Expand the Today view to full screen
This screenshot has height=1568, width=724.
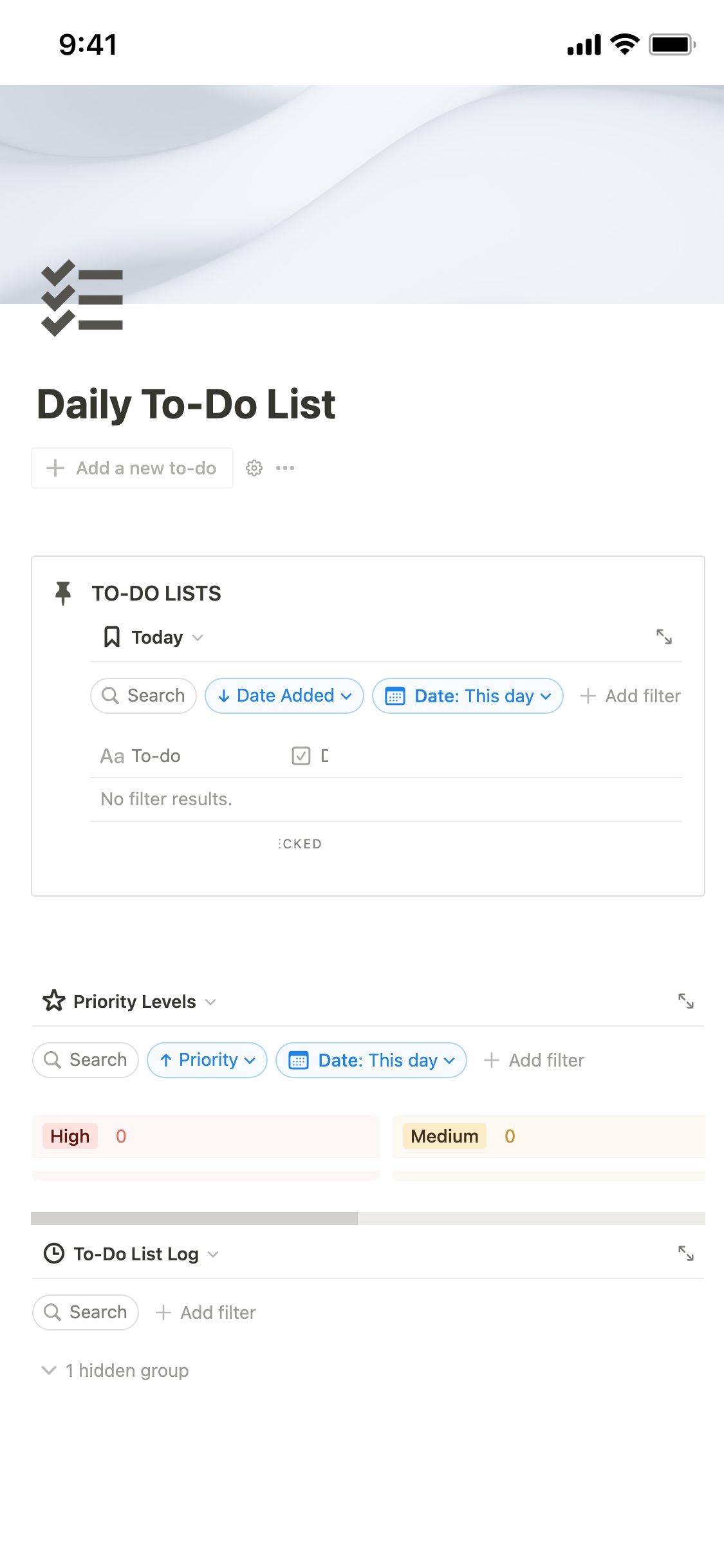pos(665,637)
